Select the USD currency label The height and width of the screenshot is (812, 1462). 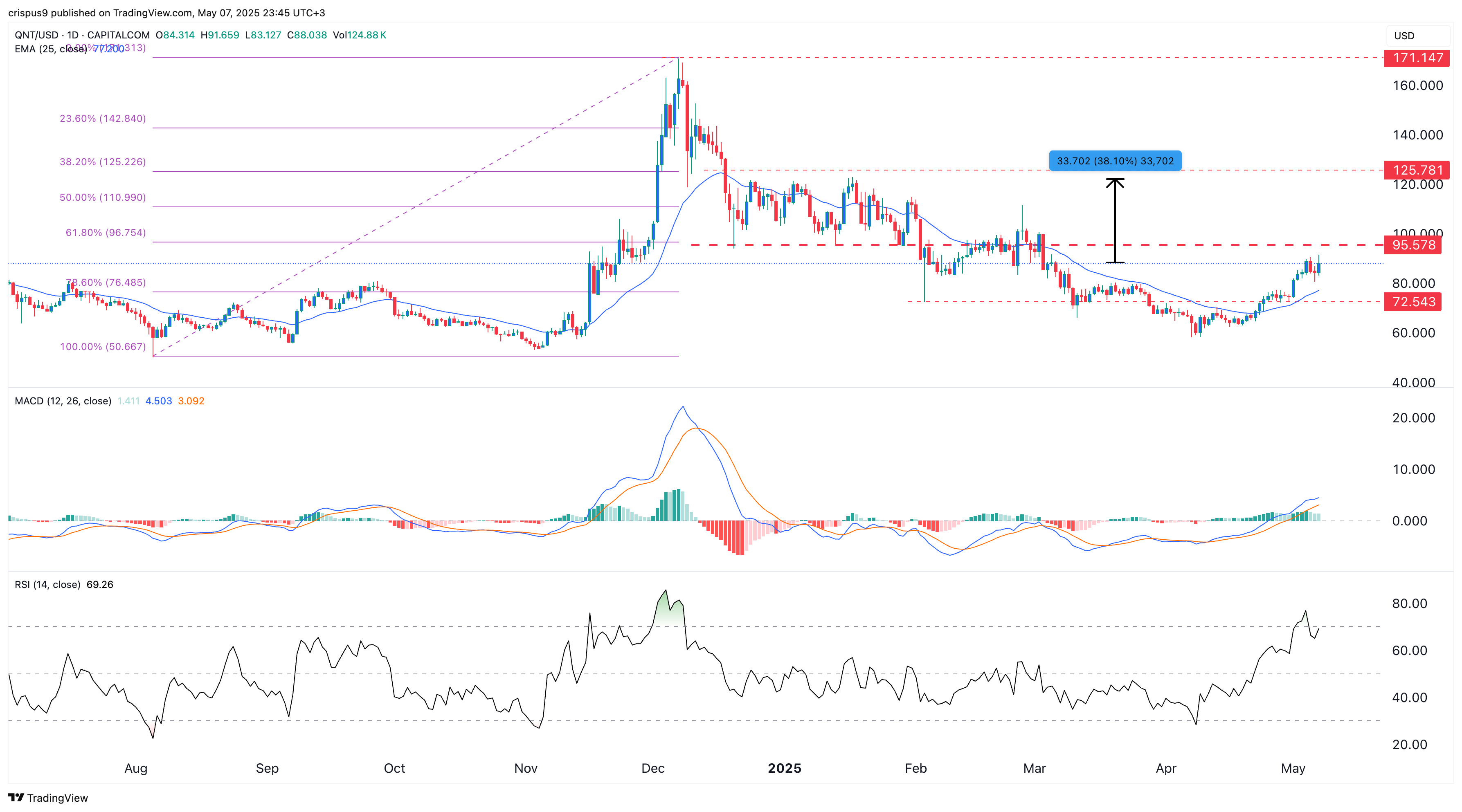pyautogui.click(x=1404, y=36)
